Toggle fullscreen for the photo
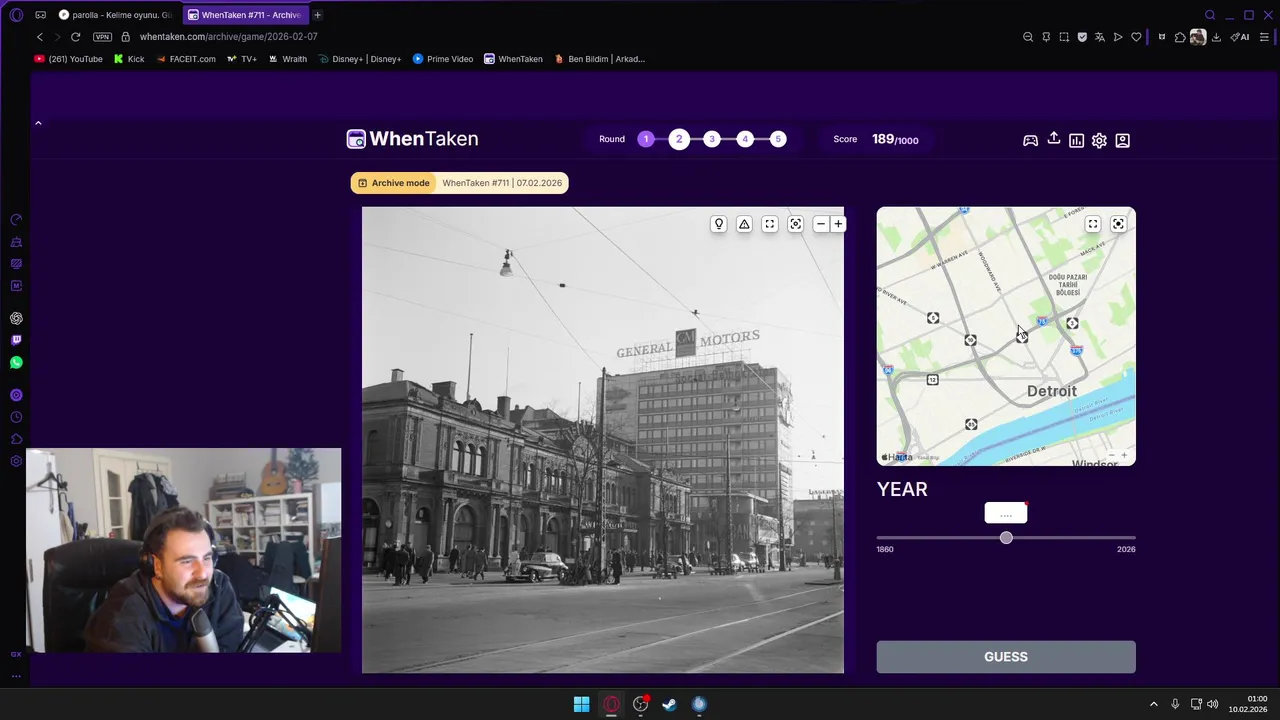Screen dimensions: 1280x720 (x=769, y=224)
